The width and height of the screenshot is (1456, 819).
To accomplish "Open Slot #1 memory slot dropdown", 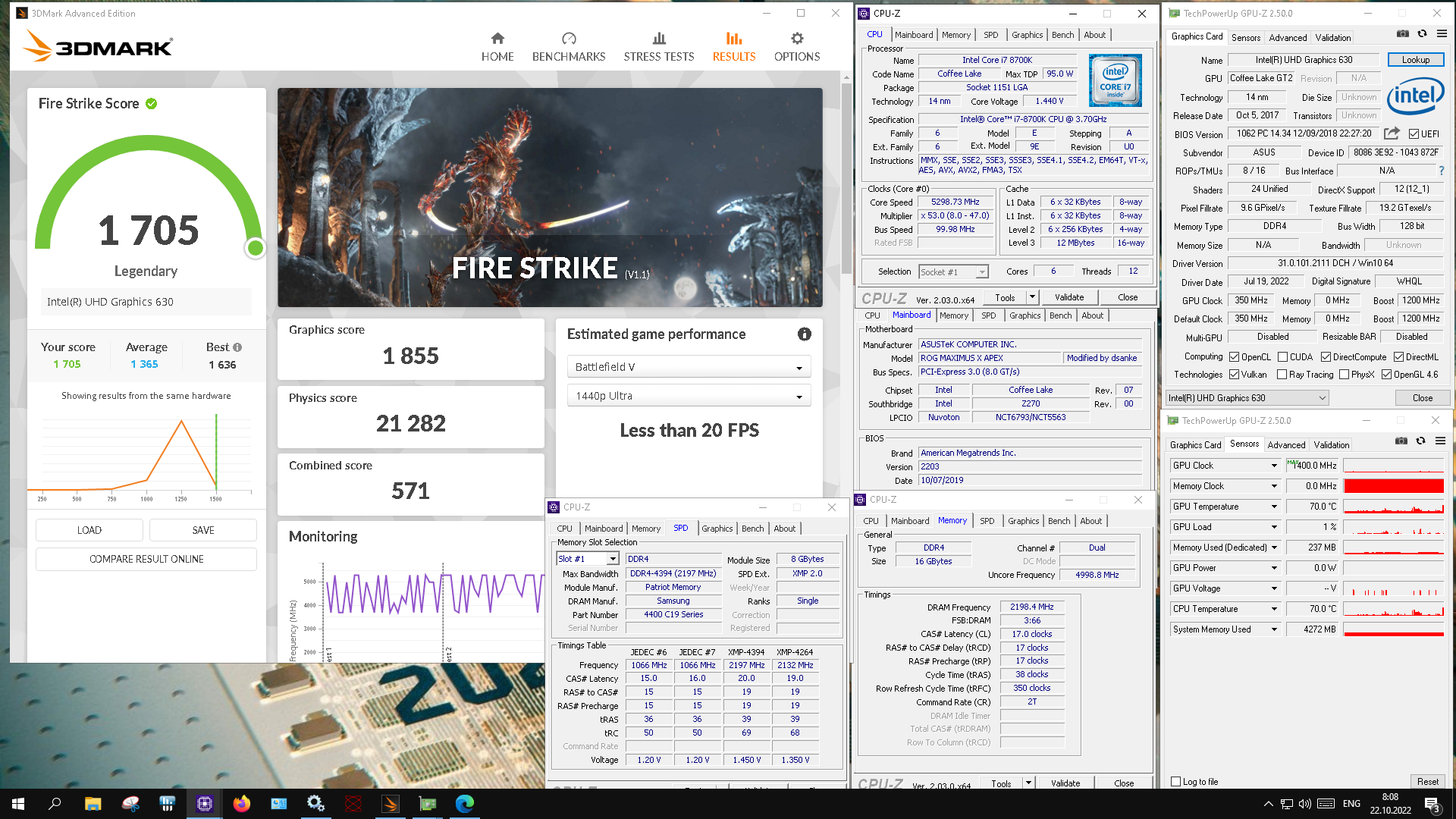I will (588, 559).
